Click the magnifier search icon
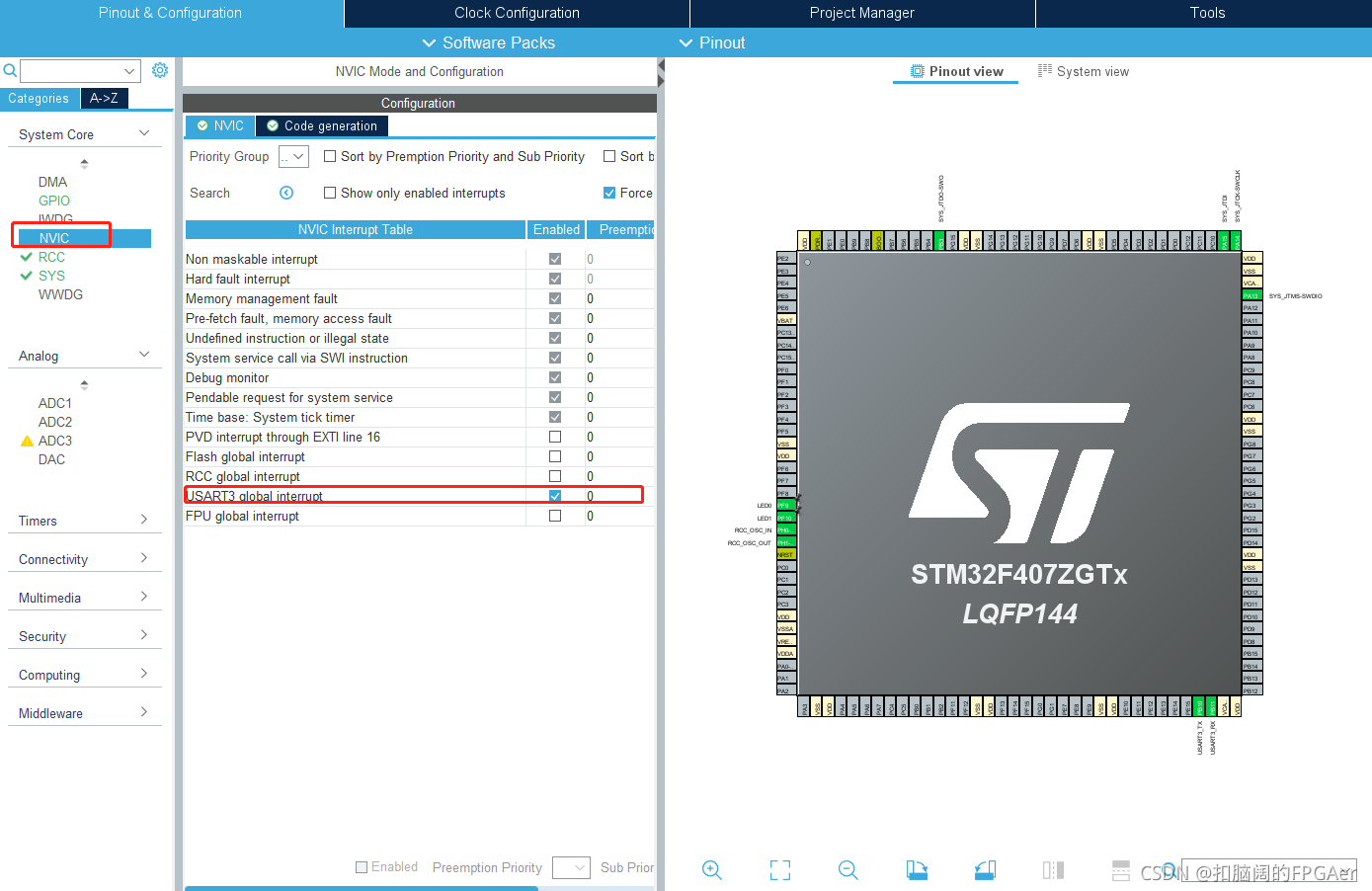Image resolution: width=1372 pixels, height=891 pixels. click(x=10, y=70)
